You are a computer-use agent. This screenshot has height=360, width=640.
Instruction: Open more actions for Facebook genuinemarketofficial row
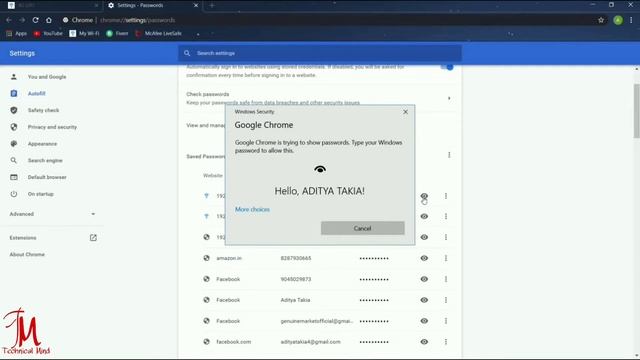coord(446,321)
